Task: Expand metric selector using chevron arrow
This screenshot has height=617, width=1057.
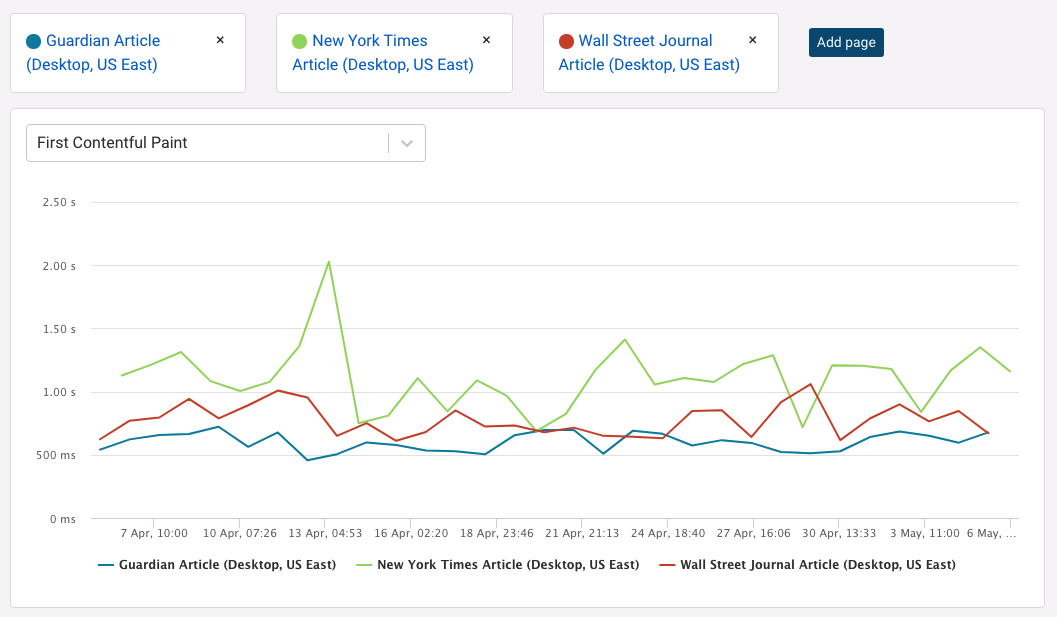Action: coord(406,143)
